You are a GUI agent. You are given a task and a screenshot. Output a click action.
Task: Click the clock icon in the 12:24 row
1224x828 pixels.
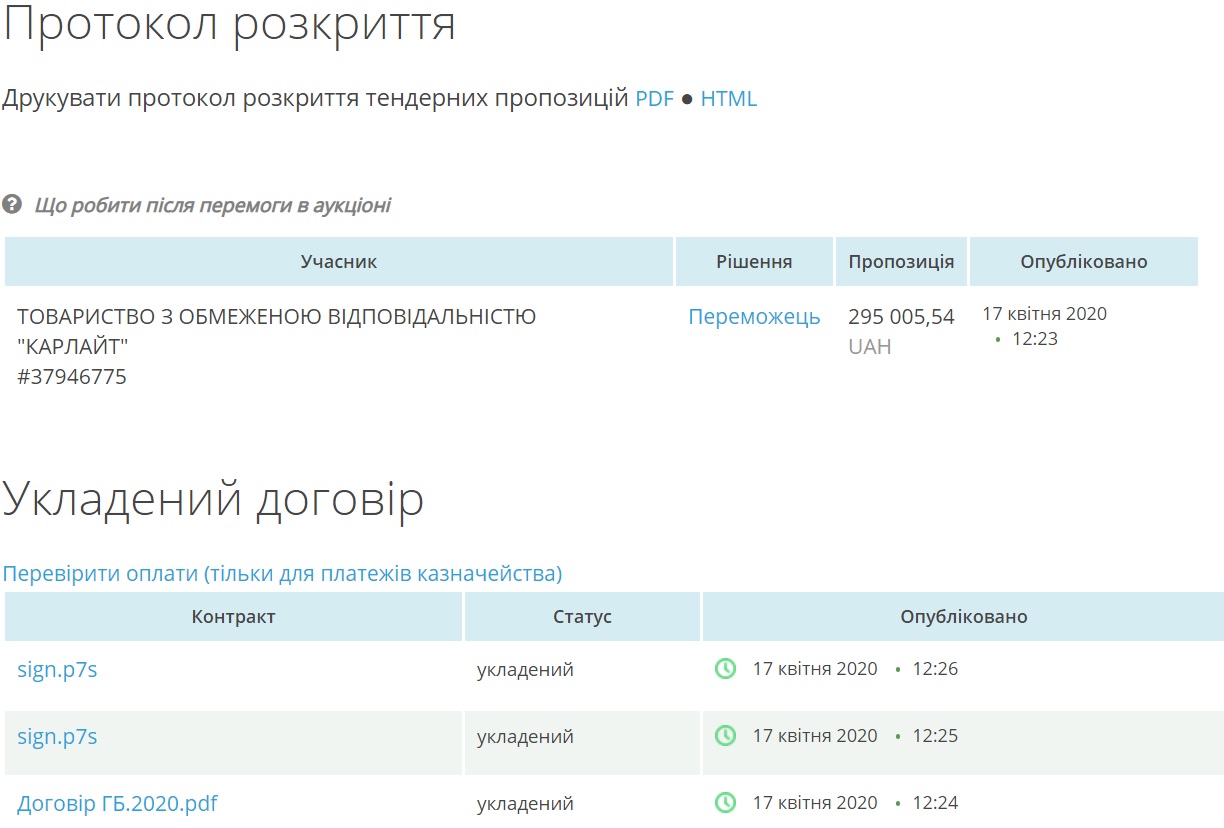click(x=725, y=802)
